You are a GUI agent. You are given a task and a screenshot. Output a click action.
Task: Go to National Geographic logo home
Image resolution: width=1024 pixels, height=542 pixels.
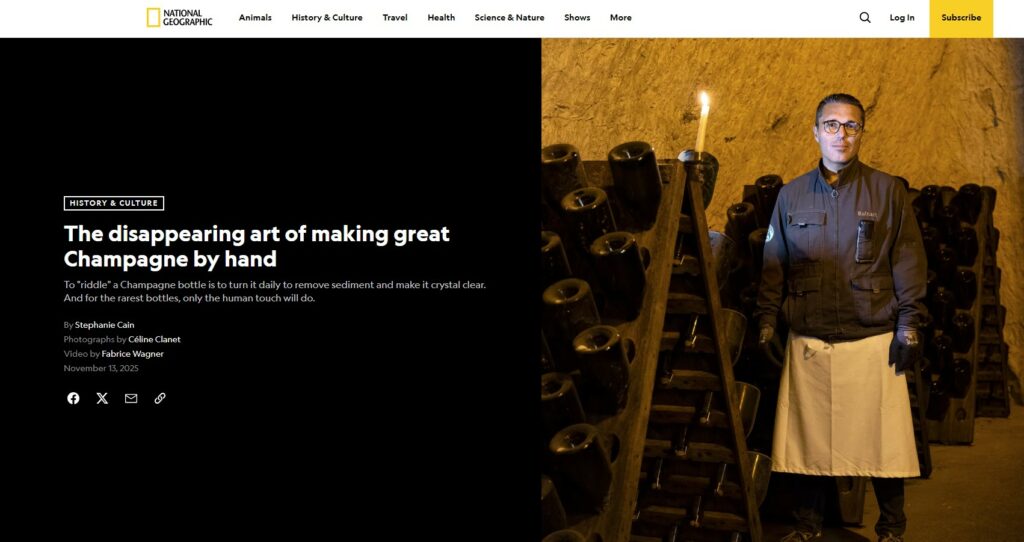click(x=180, y=18)
